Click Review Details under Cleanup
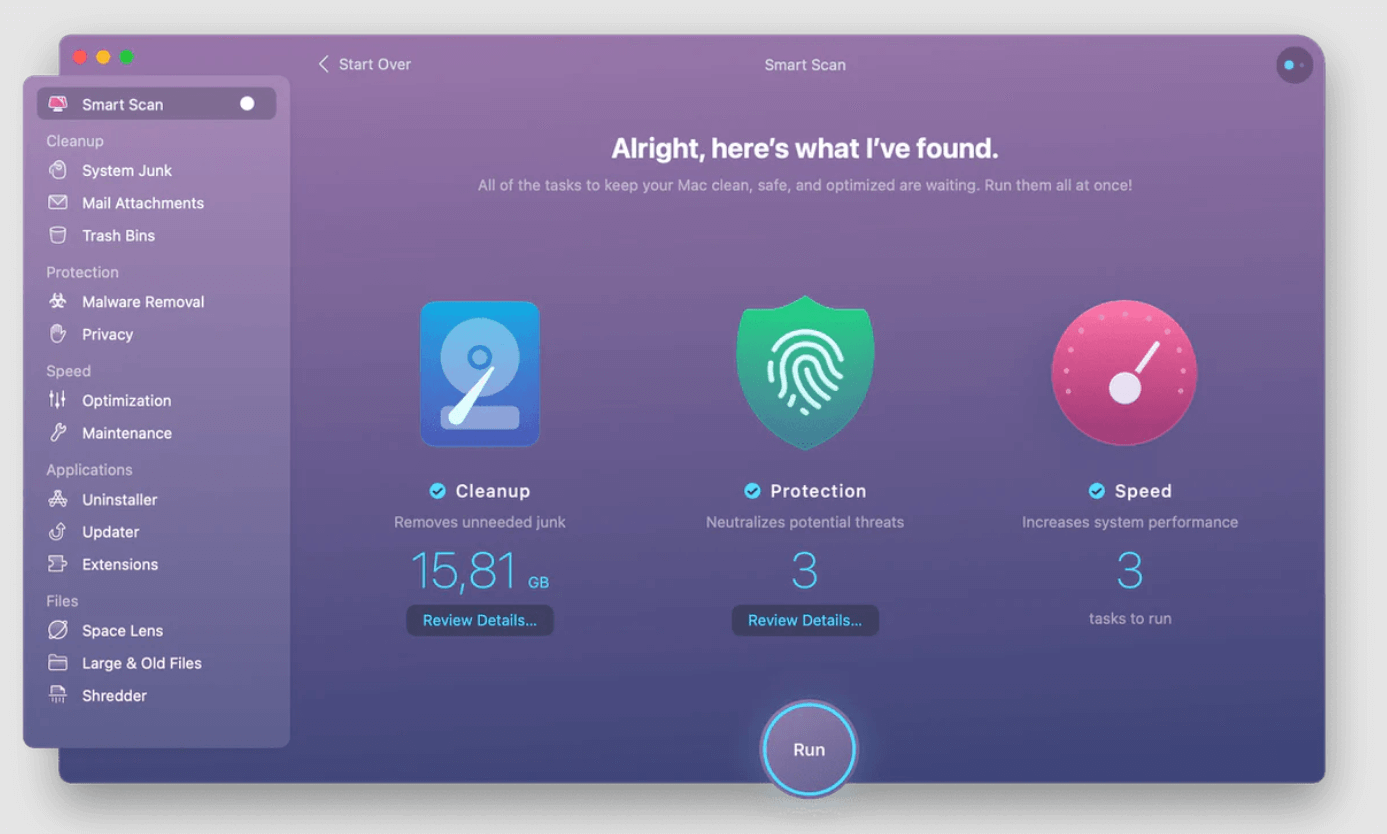The width and height of the screenshot is (1387, 834). point(480,620)
